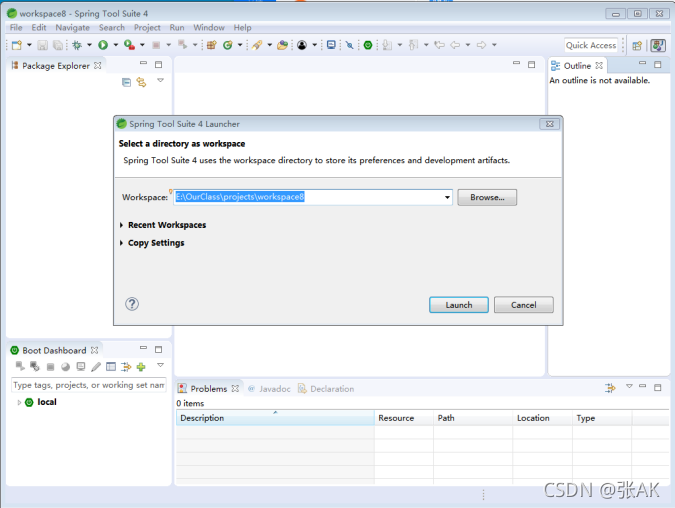Close the Spring Tool Suite 4 Launcher dialog
This screenshot has height=508, width=675.
coord(550,124)
